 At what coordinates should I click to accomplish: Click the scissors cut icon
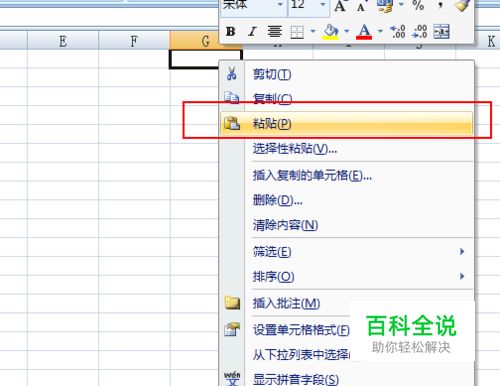coord(232,73)
